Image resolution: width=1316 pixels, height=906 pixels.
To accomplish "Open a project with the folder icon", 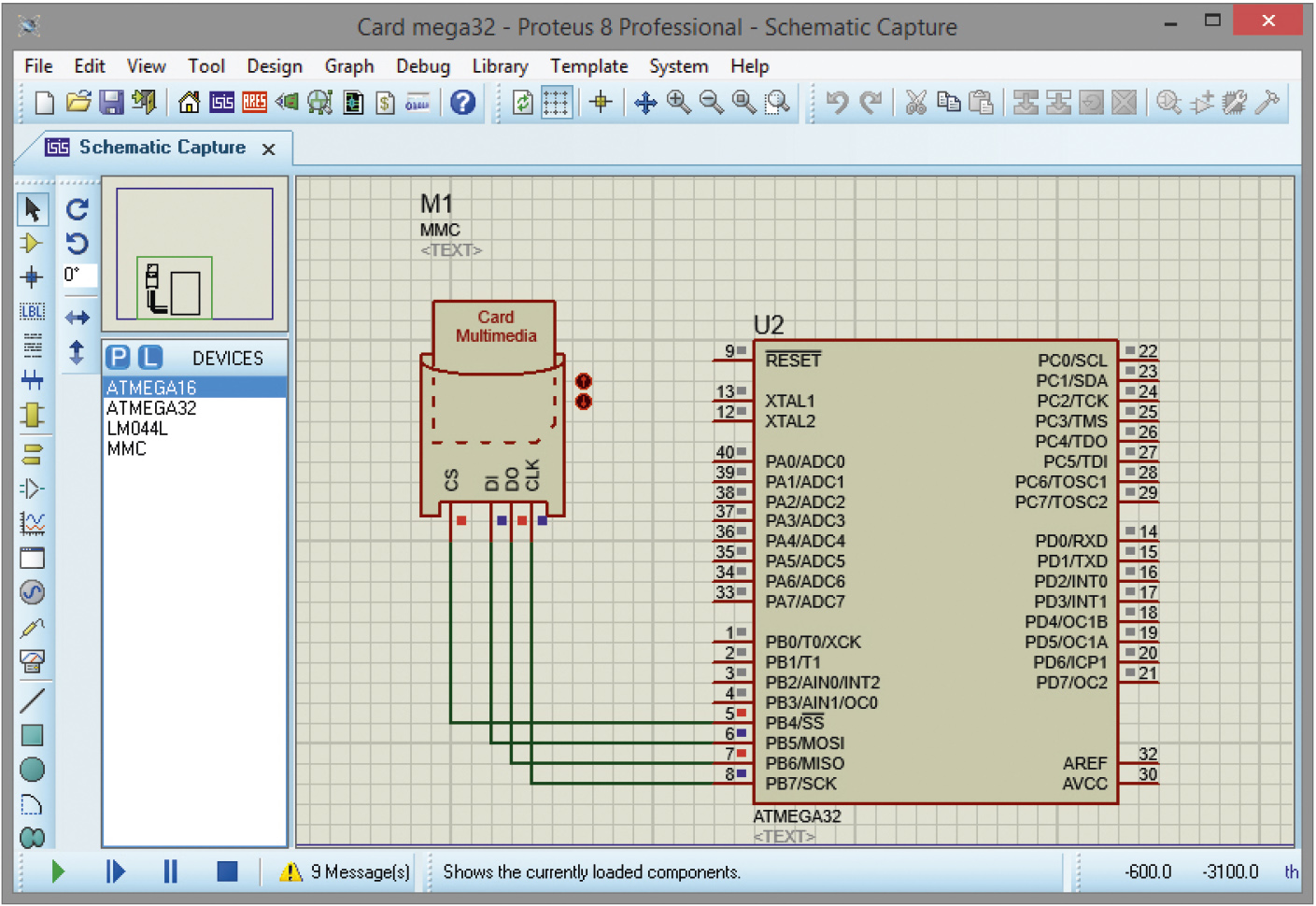I will (x=78, y=102).
